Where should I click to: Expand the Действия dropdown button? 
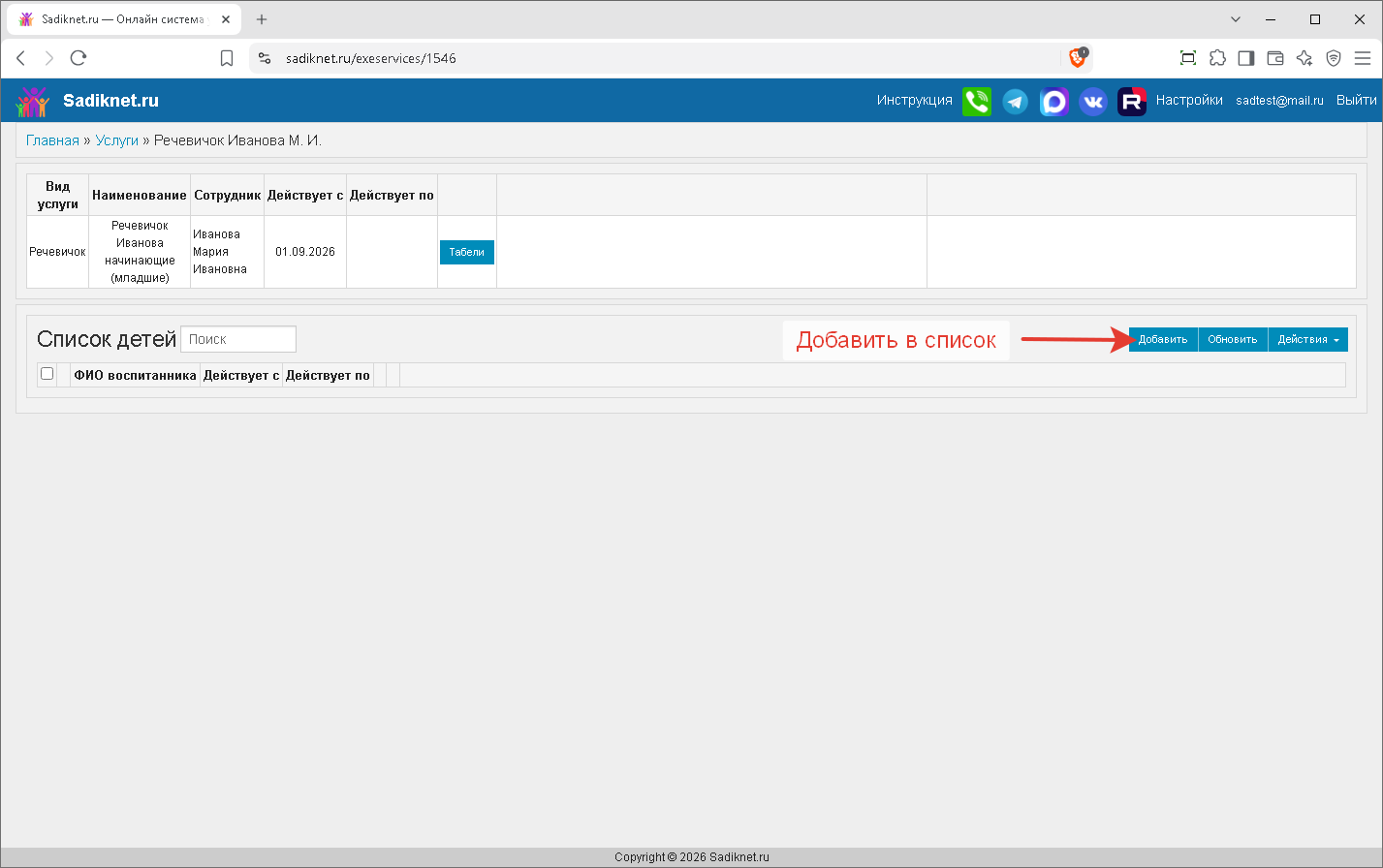[1307, 339]
